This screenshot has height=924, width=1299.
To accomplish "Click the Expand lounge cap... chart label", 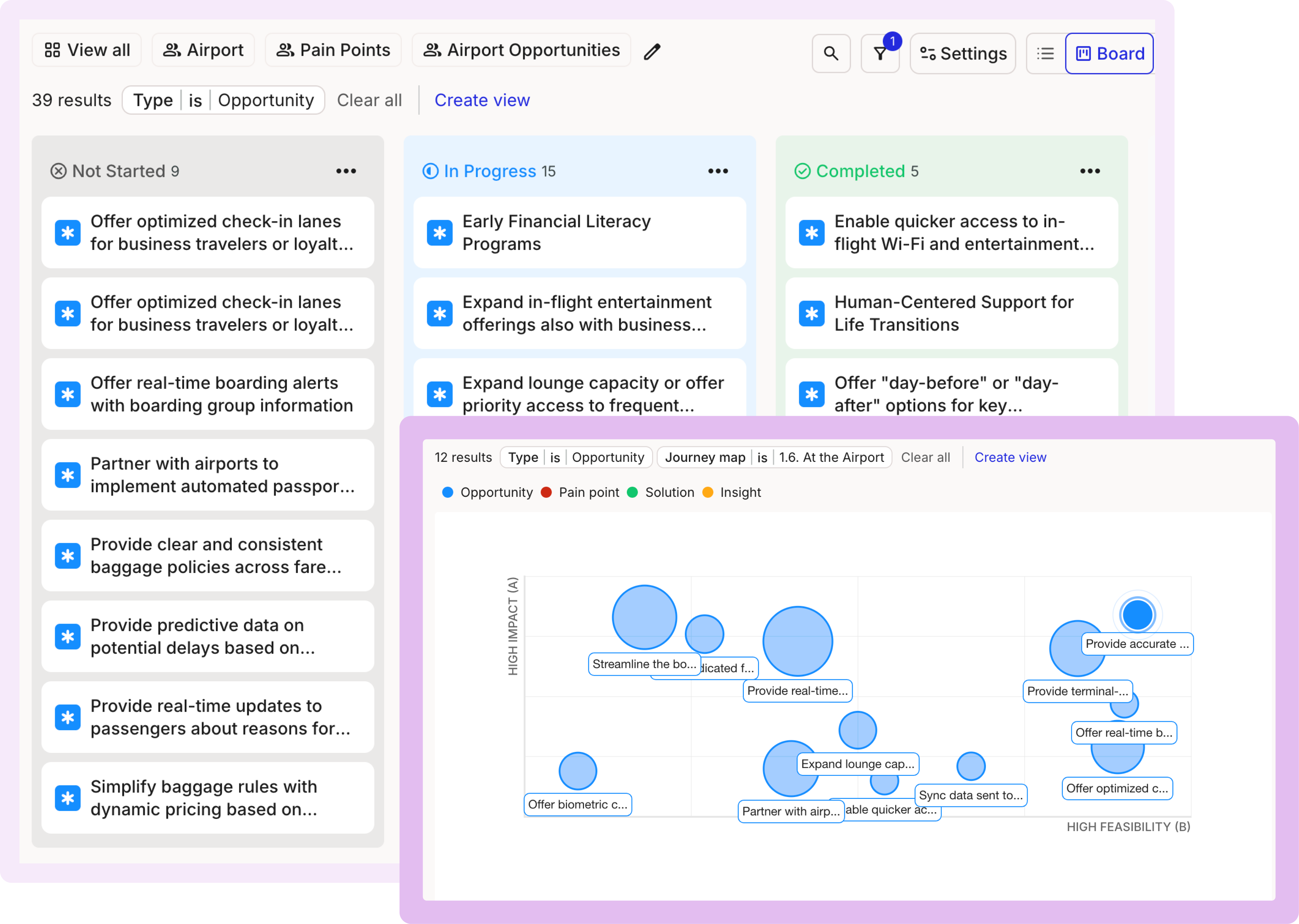I will point(858,765).
